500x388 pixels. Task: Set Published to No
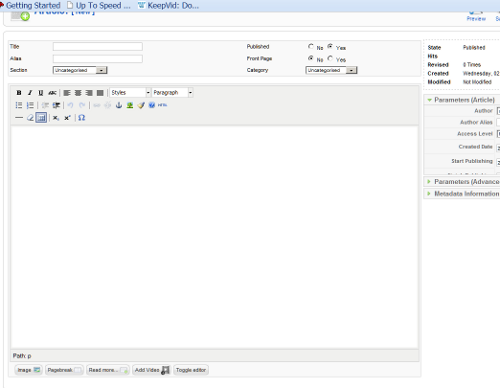(311, 46)
